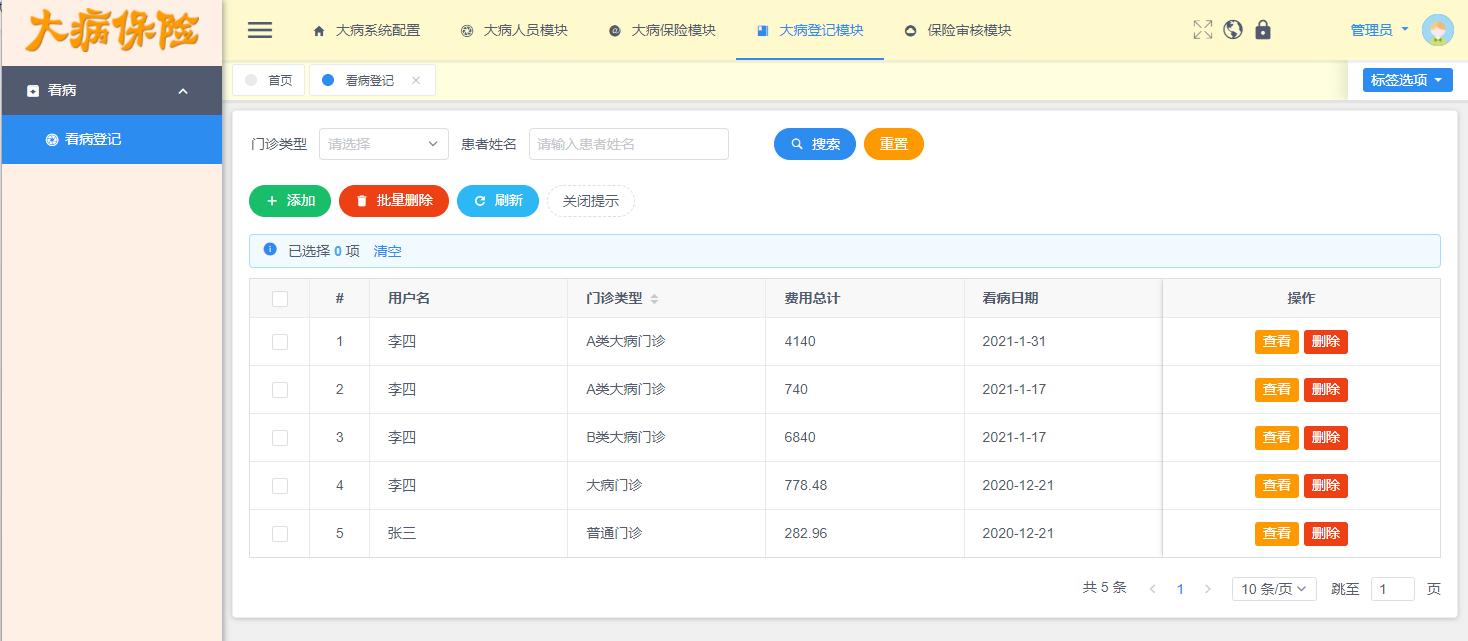Open the 标签选项 dropdown
This screenshot has width=1468, height=641.
[1407, 79]
